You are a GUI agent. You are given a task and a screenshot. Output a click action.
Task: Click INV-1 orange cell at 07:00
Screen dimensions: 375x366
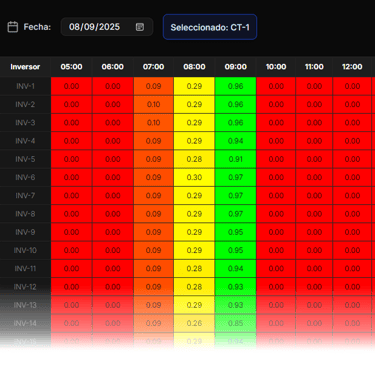coord(153,86)
